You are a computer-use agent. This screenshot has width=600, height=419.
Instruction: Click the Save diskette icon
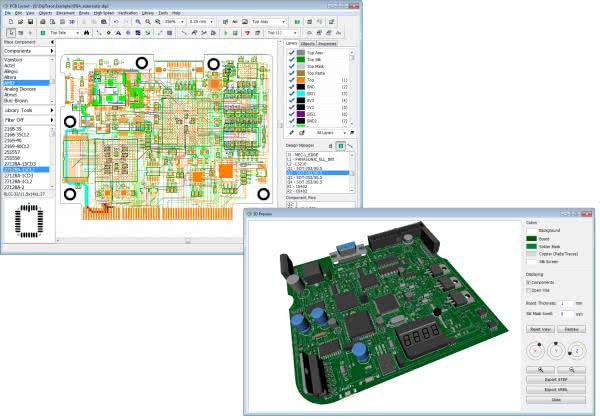click(x=29, y=20)
